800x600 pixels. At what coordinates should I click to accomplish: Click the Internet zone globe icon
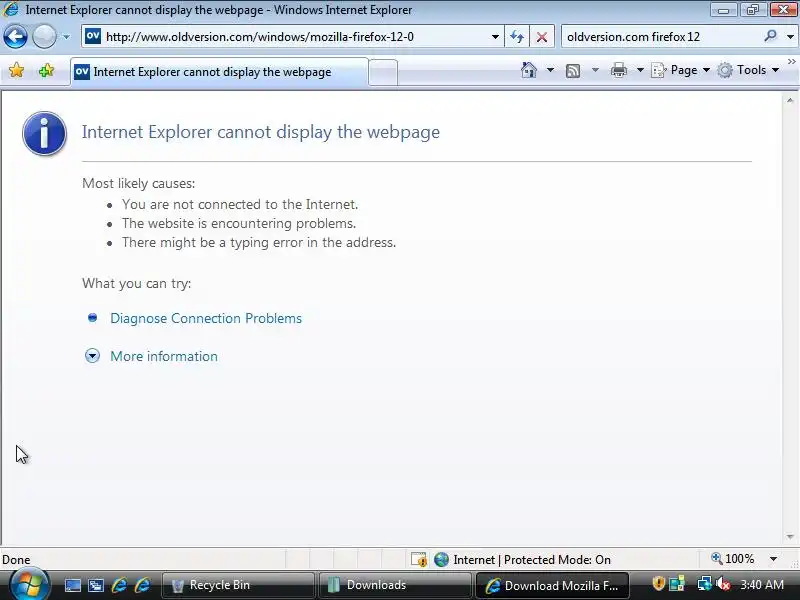(x=441, y=560)
